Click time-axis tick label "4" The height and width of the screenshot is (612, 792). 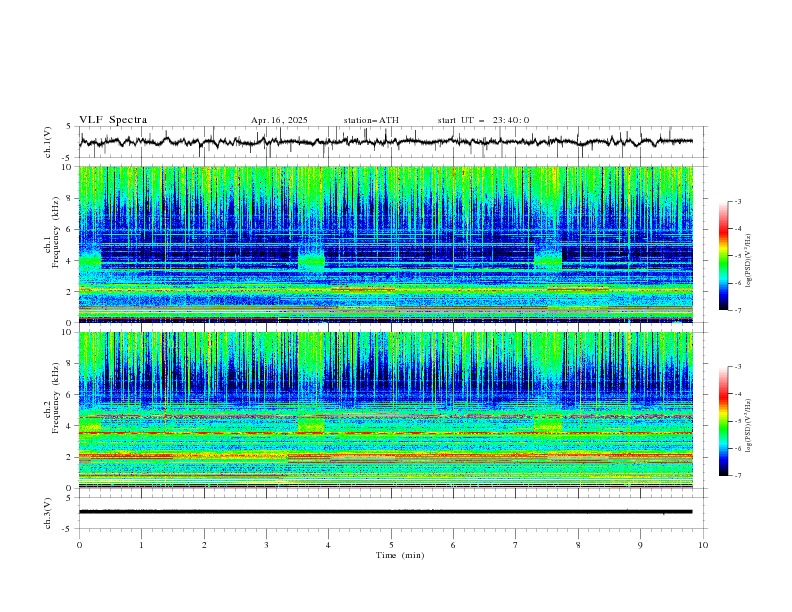pyautogui.click(x=328, y=545)
